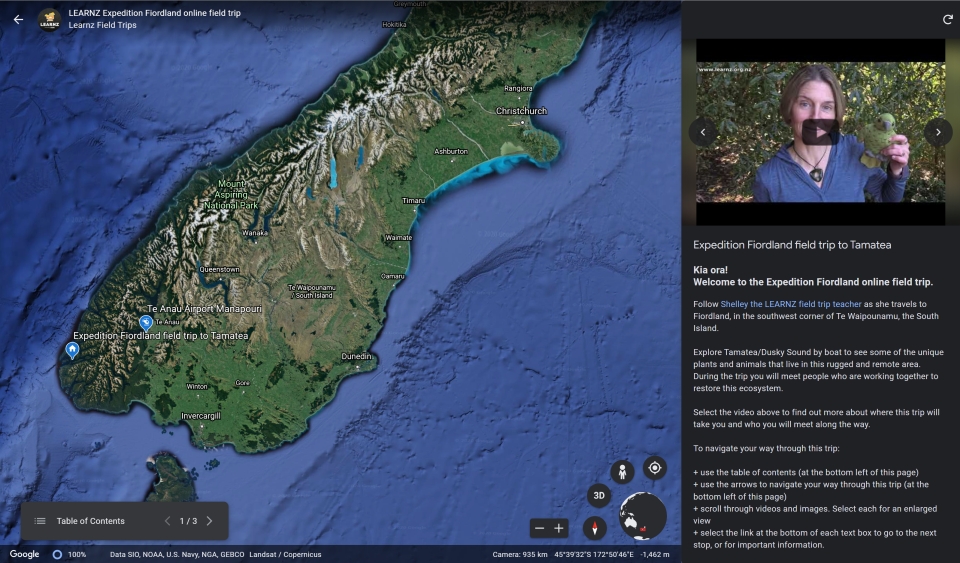
Task: Fly to my location target icon
Action: (654, 468)
